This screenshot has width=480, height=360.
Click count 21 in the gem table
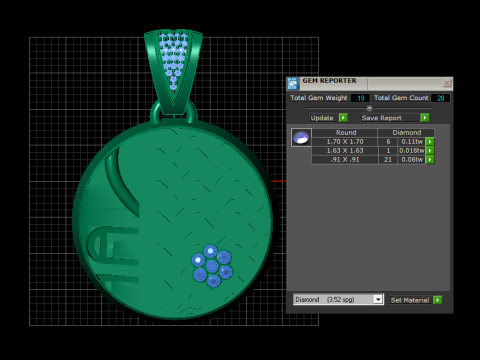[x=388, y=160]
